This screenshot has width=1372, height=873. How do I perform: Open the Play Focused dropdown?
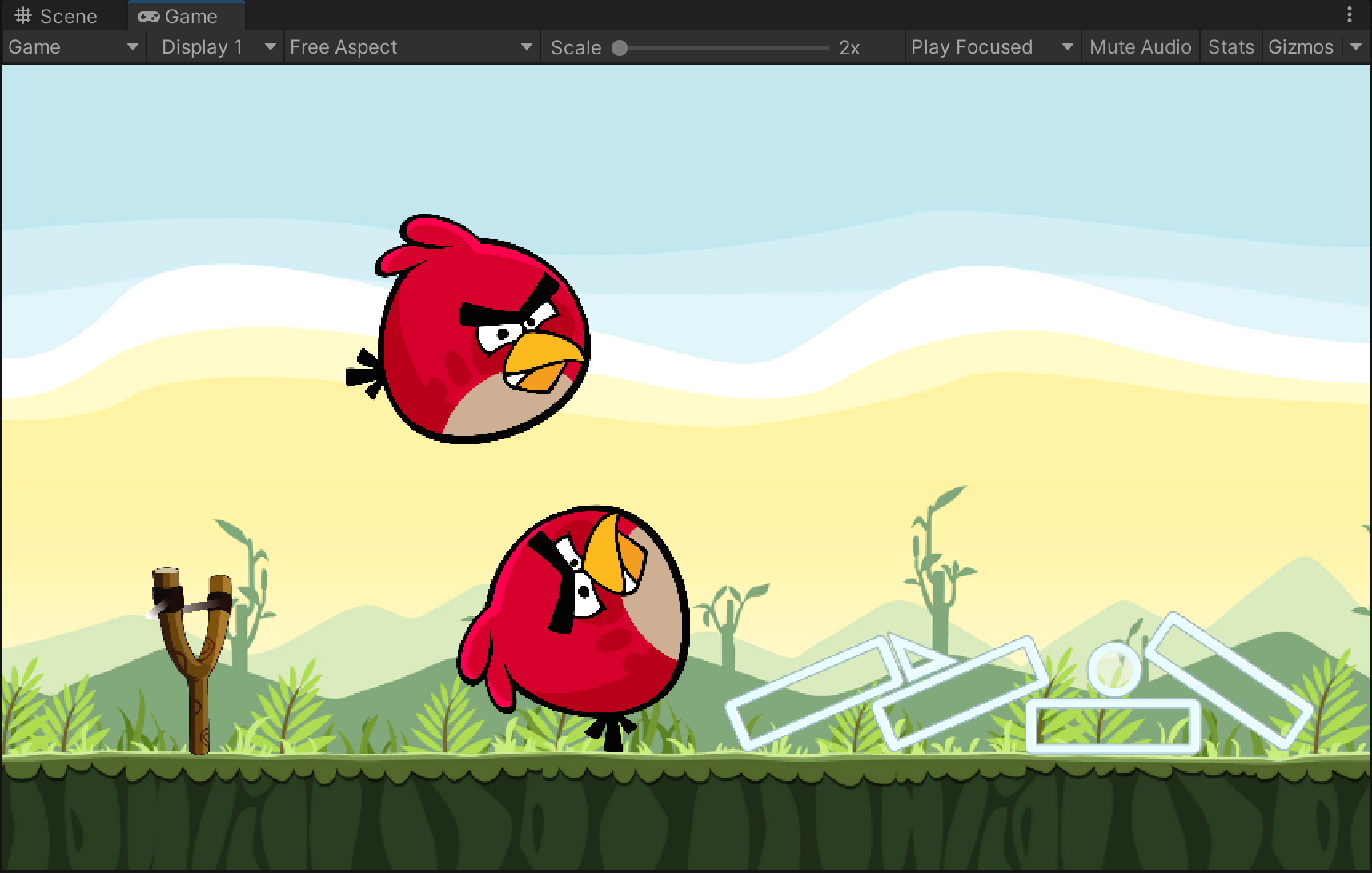[992, 47]
